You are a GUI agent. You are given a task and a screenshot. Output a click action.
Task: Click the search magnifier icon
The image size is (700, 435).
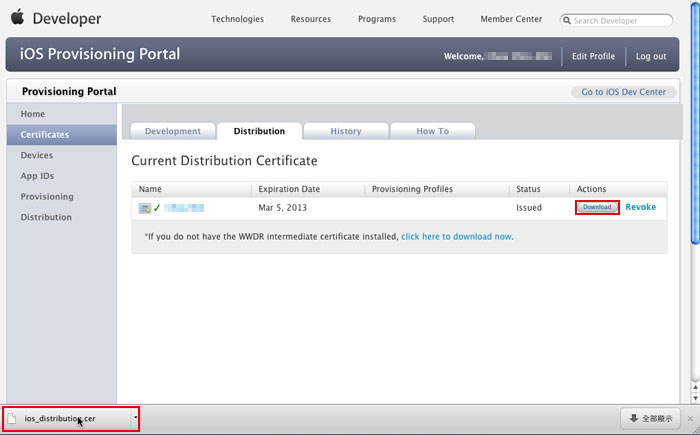[567, 21]
